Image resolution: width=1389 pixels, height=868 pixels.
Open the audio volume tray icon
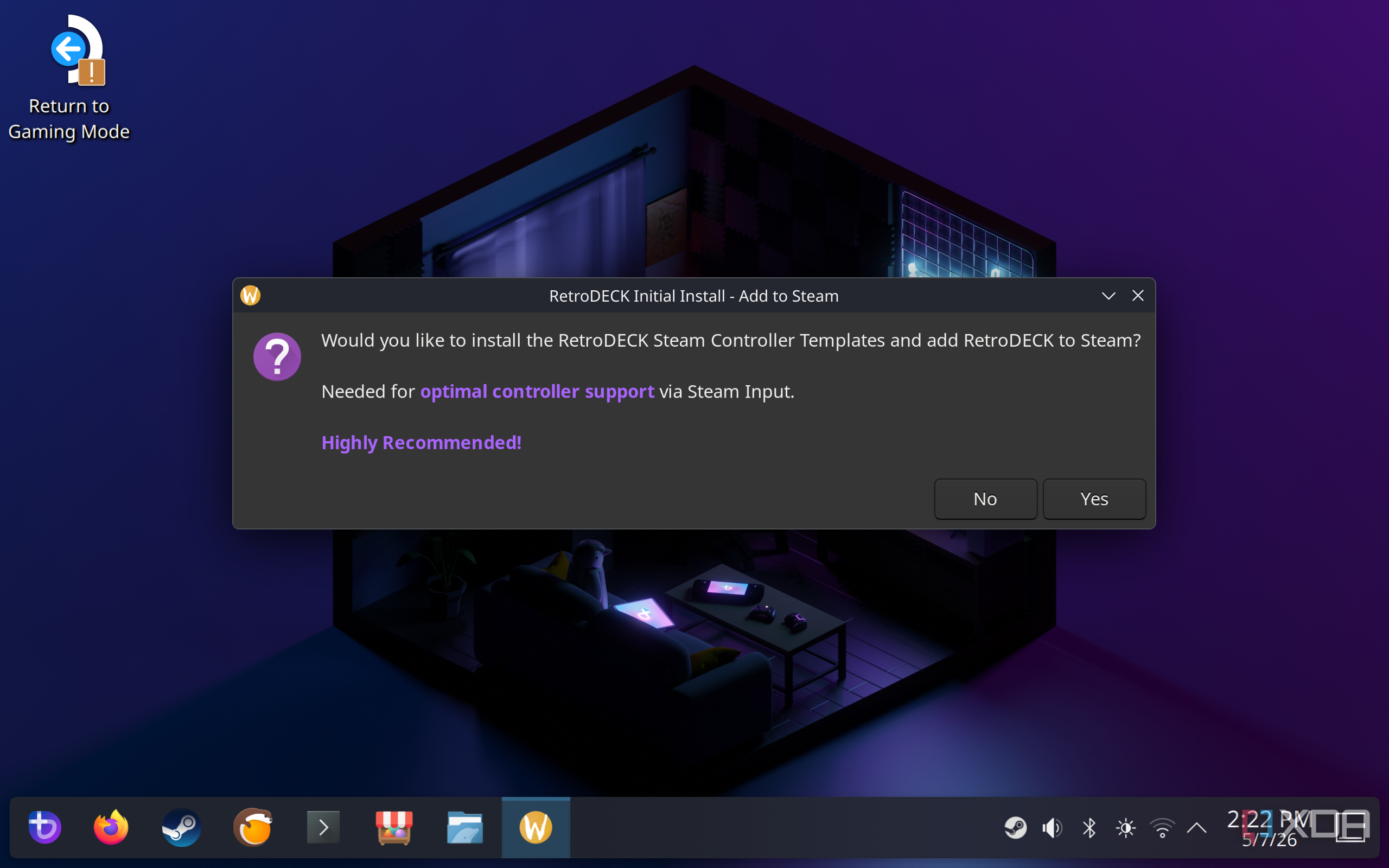(1052, 828)
